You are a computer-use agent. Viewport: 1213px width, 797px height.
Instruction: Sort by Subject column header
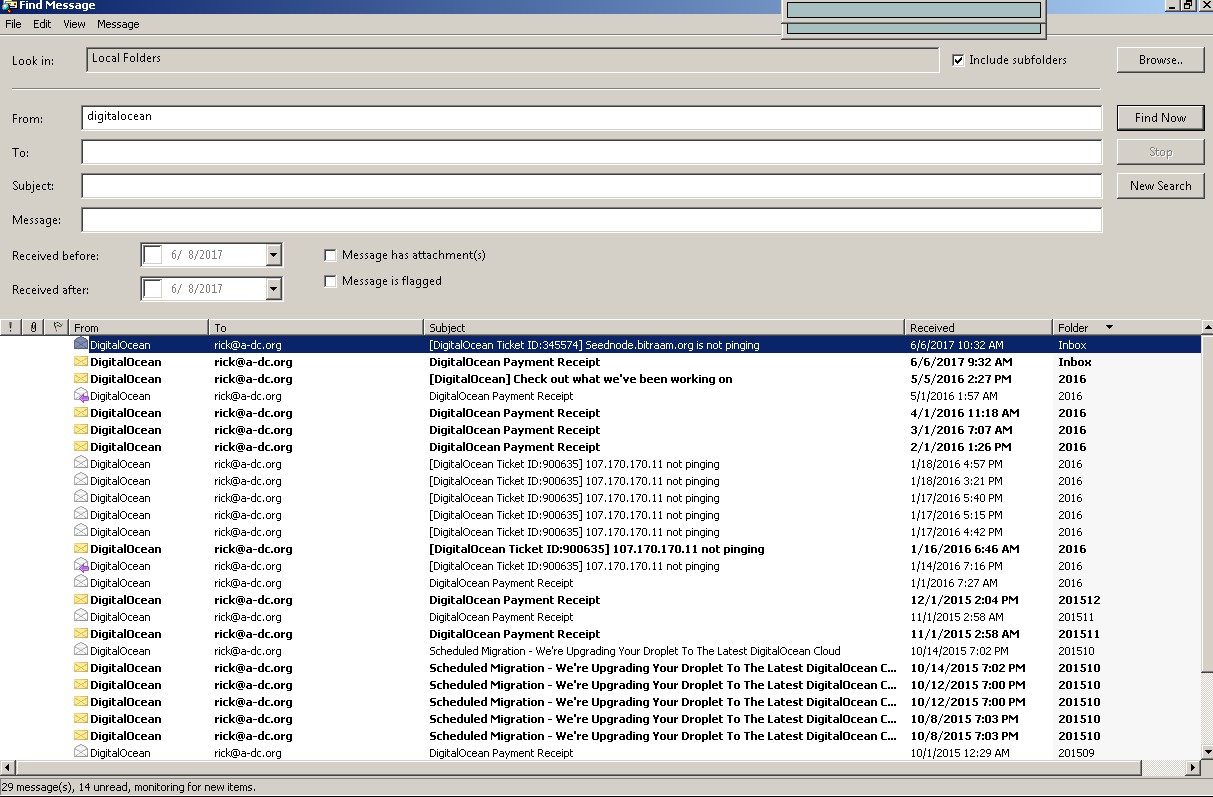tap(665, 327)
